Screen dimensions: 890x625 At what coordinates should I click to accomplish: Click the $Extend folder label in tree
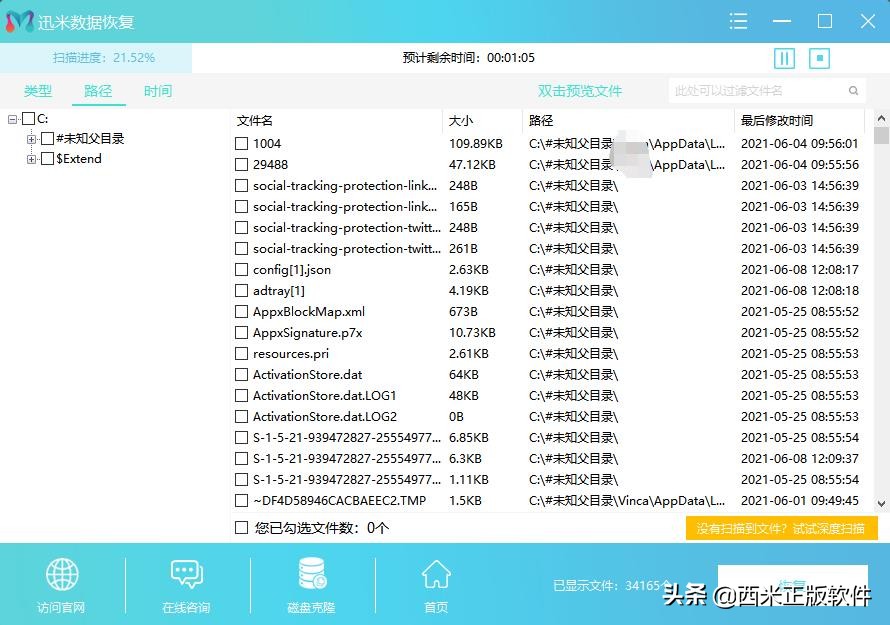pyautogui.click(x=79, y=158)
